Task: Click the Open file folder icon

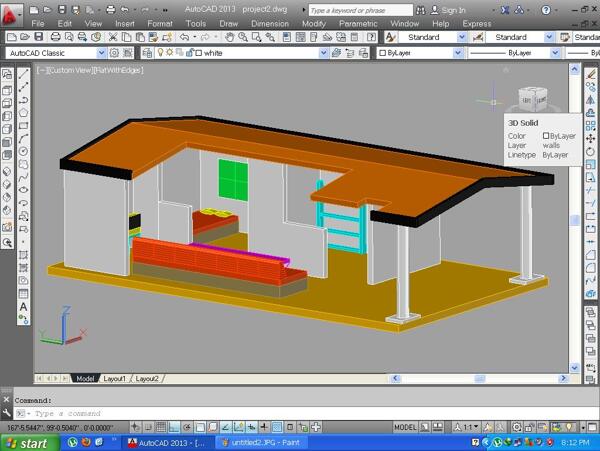Action: pos(25,37)
